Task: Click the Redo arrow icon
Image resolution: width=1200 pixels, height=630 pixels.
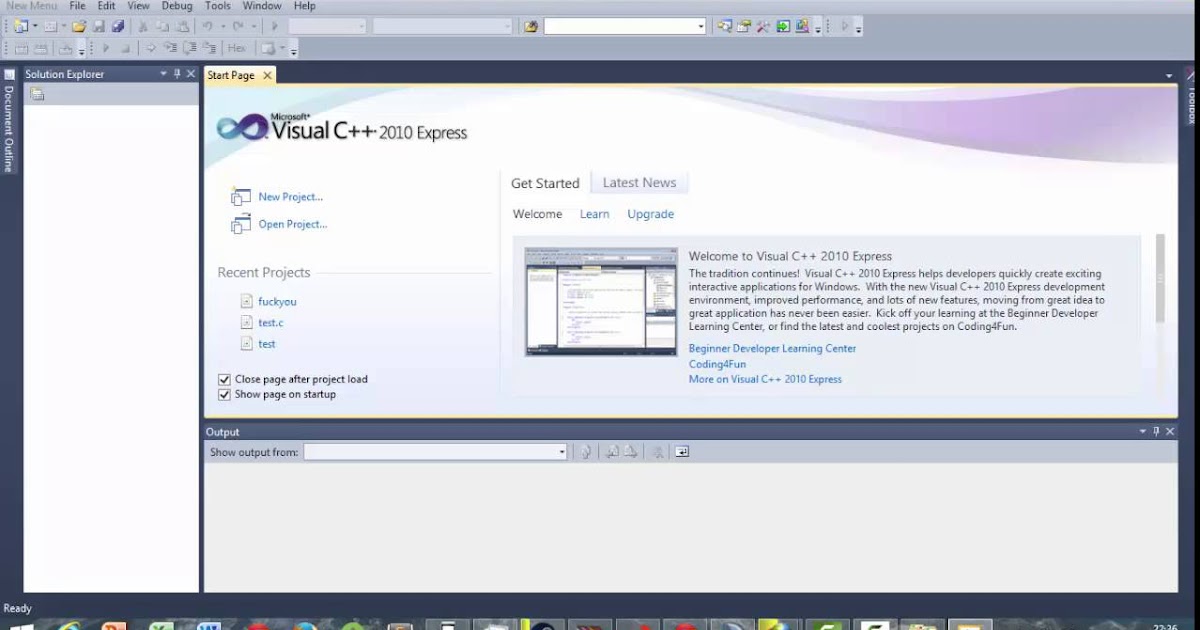Action: point(238,26)
